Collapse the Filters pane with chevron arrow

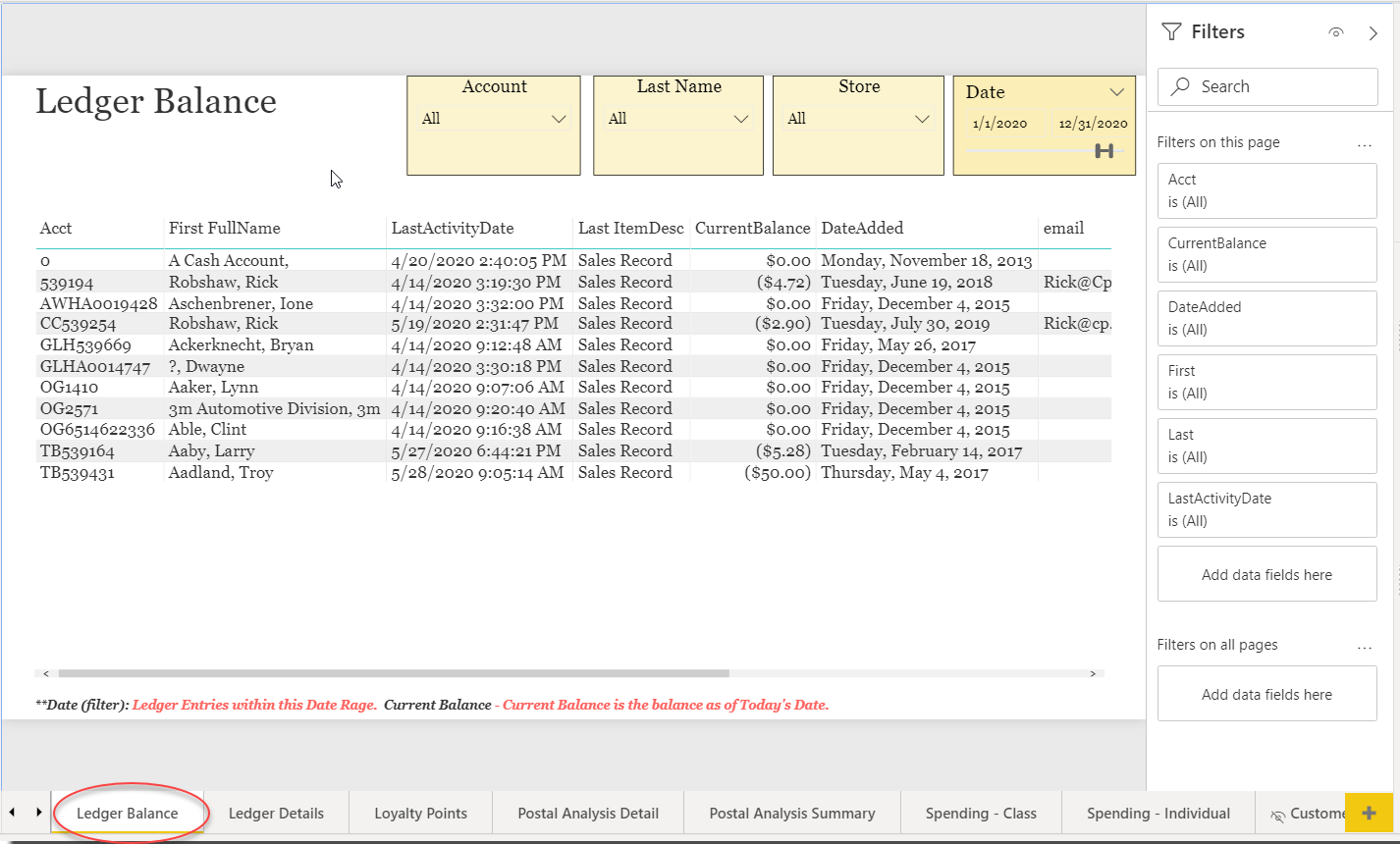1373,32
